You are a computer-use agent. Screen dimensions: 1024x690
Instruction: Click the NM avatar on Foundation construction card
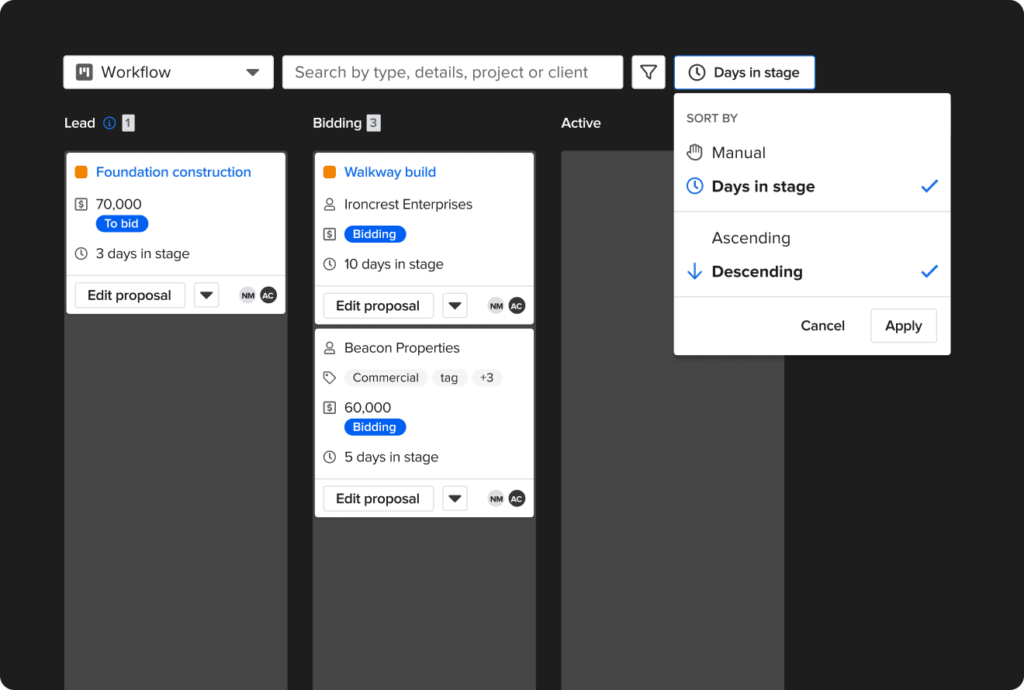(248, 295)
